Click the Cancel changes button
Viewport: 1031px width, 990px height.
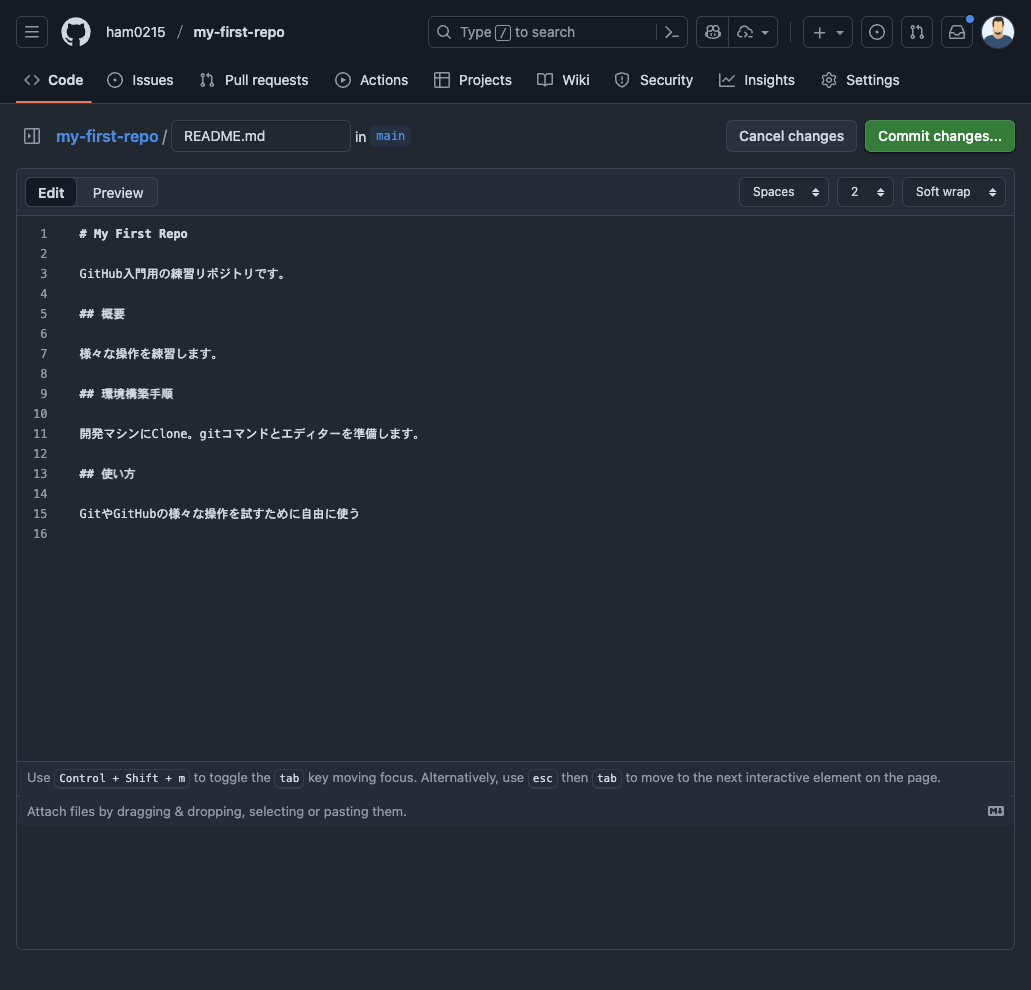point(791,135)
